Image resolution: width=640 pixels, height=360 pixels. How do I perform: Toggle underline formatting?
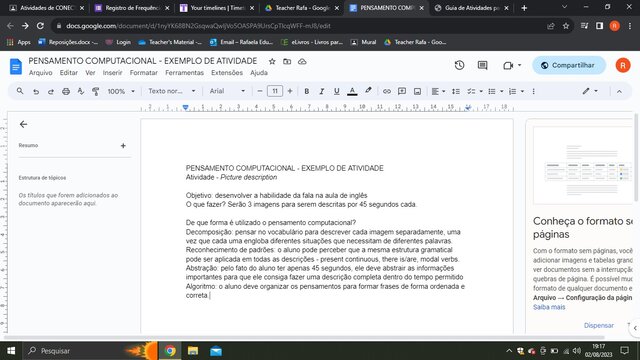point(336,91)
